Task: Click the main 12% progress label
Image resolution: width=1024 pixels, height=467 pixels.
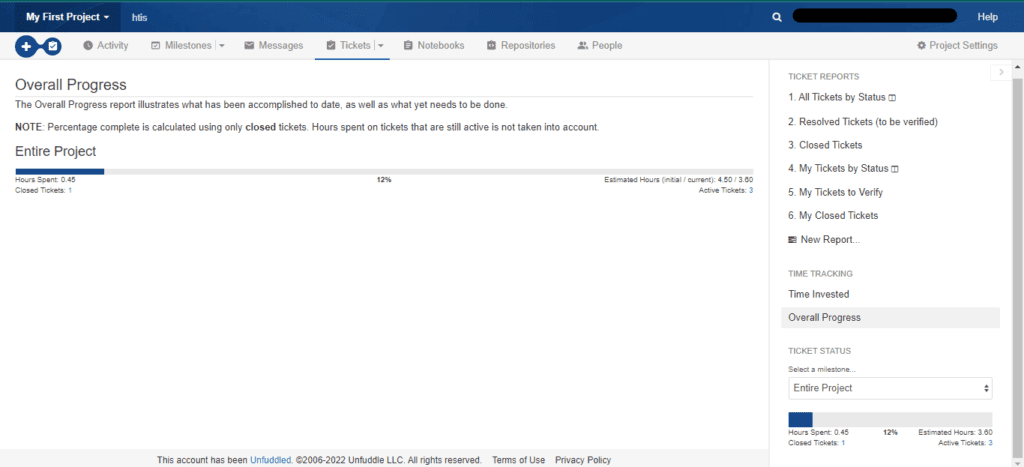Action: tap(384, 180)
